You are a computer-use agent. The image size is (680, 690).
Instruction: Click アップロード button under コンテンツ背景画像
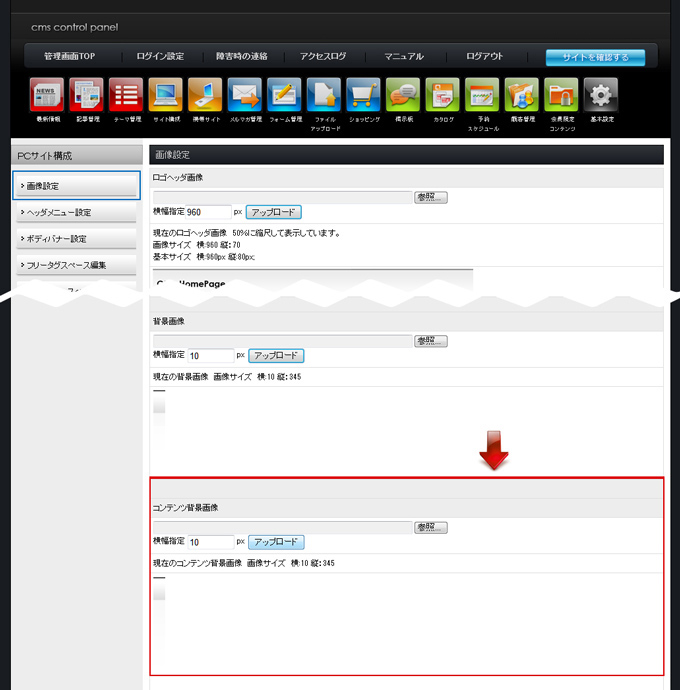(275, 542)
